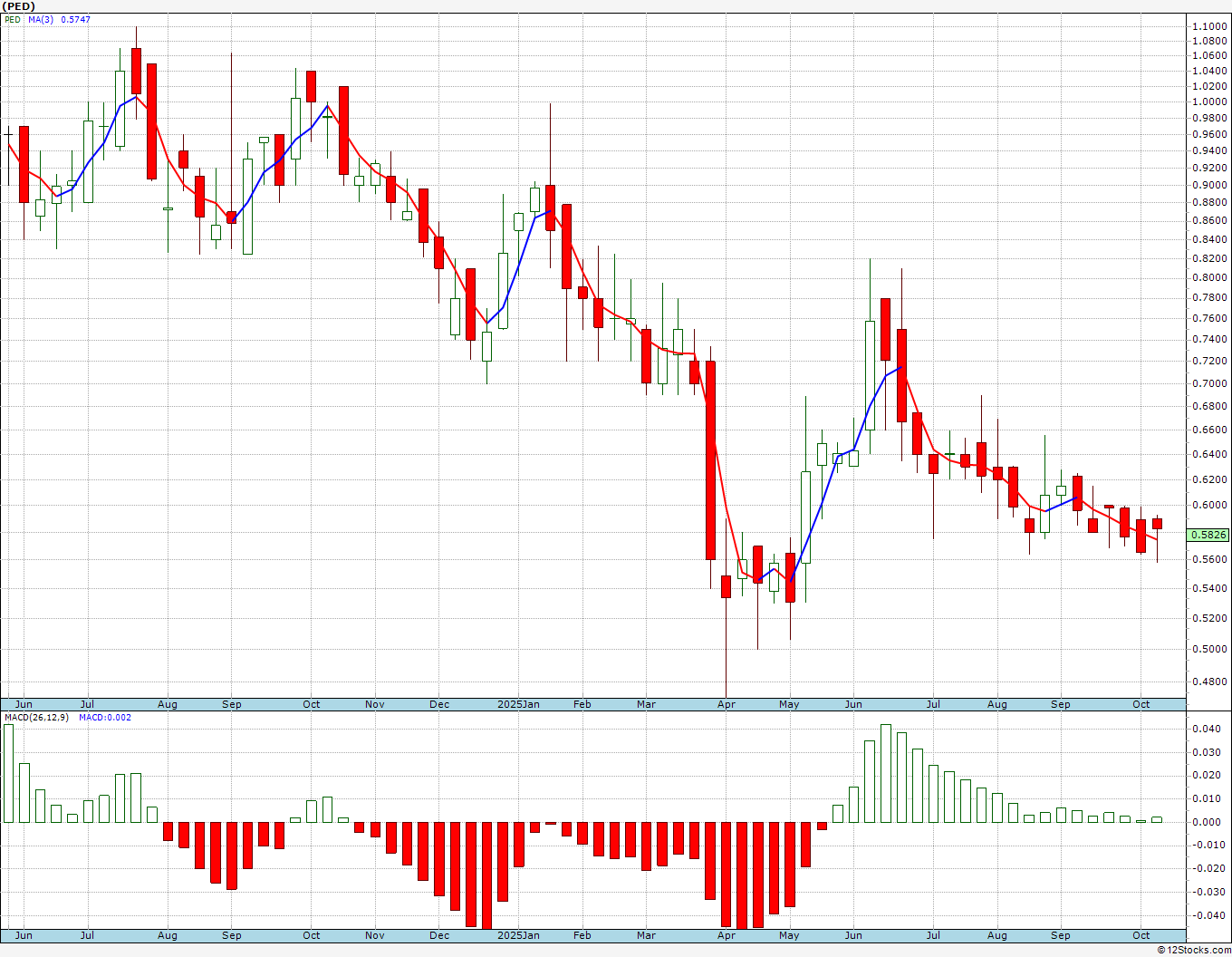This screenshot has height=957, width=1232.
Task: Select the 0.030 MACD axis label
Action: click(1207, 752)
